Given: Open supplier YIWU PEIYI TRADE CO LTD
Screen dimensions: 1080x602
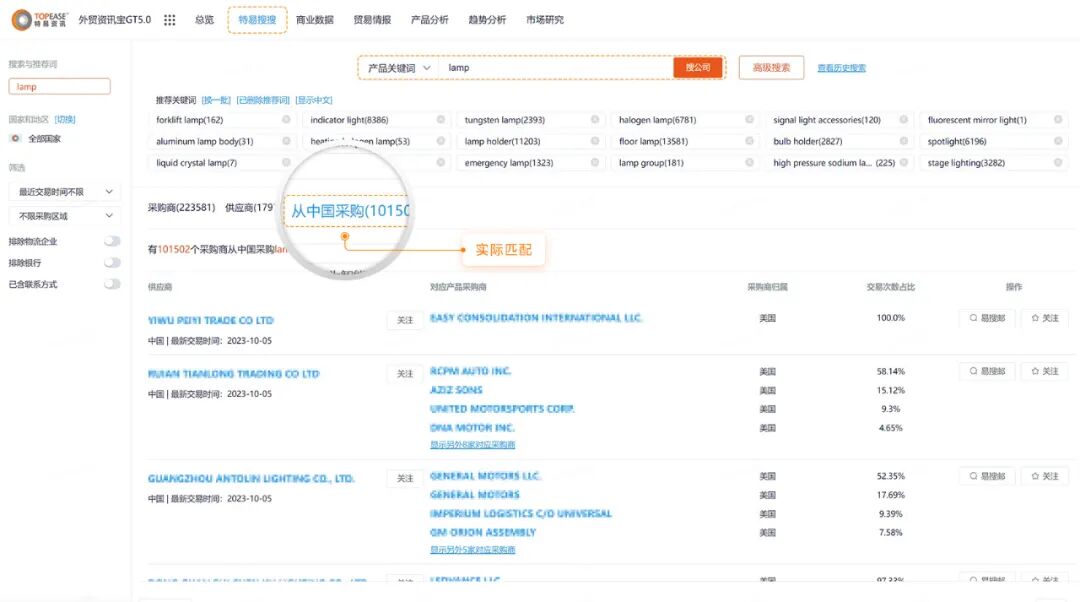Looking at the screenshot, I should pos(211,320).
